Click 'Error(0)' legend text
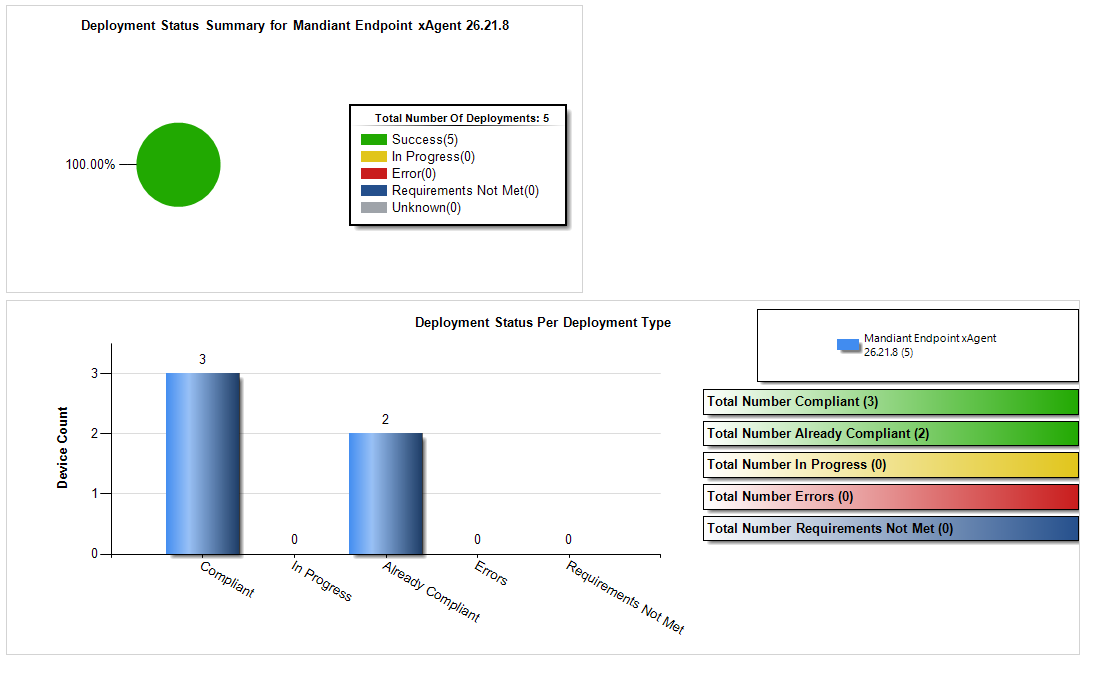 click(x=414, y=173)
